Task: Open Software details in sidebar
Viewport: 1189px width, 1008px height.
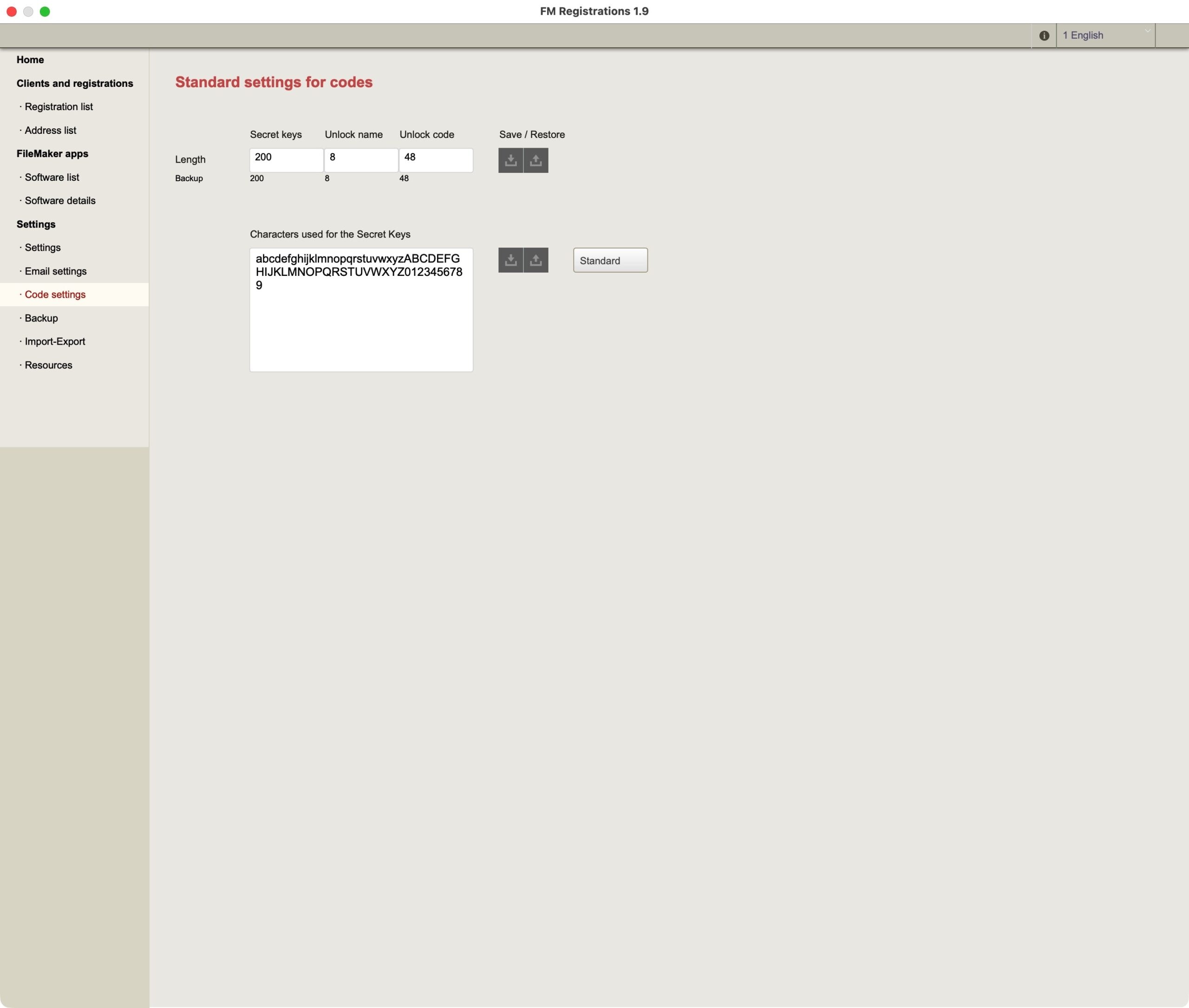Action: coord(60,201)
